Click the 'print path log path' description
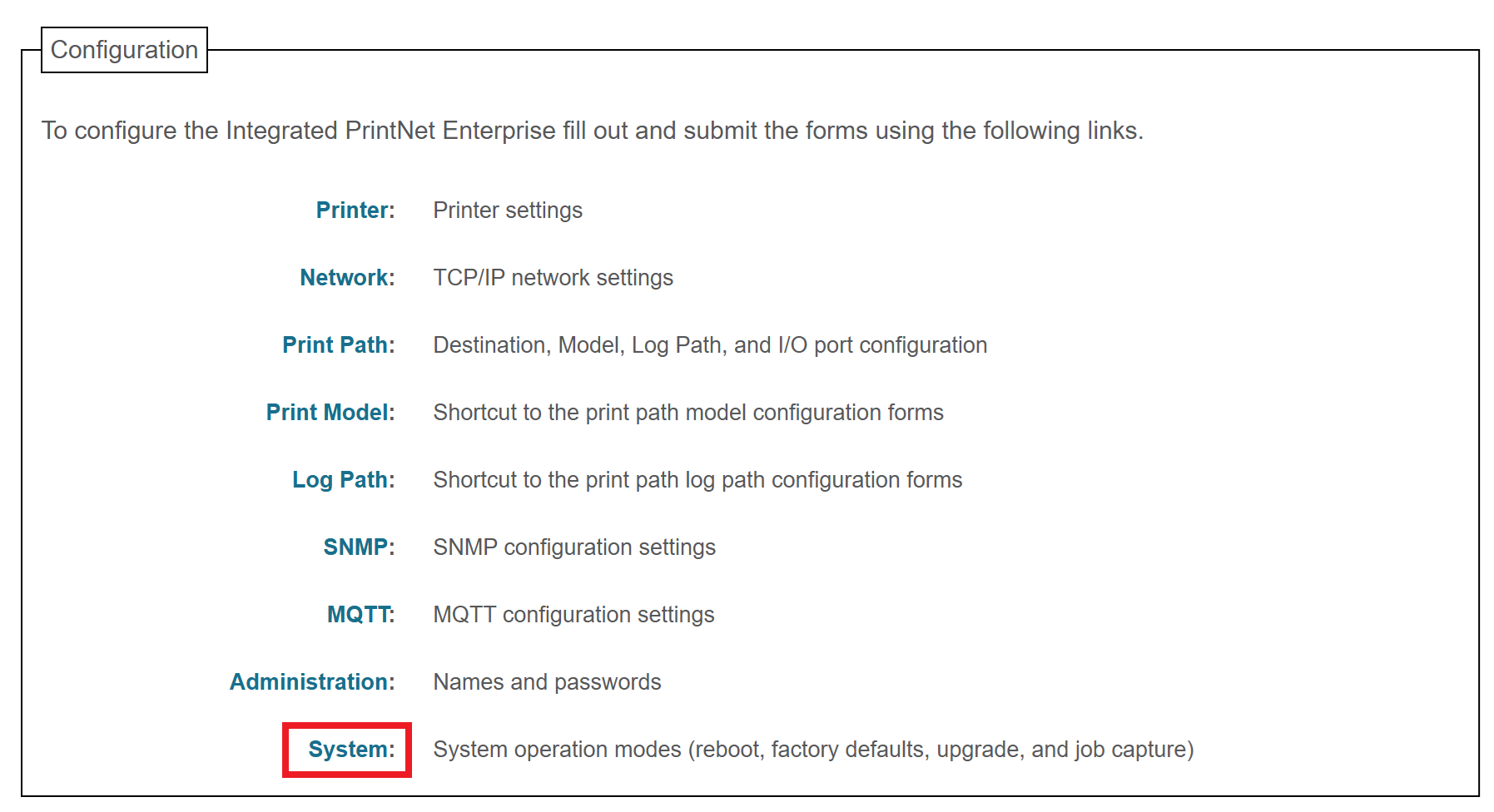 click(x=697, y=480)
